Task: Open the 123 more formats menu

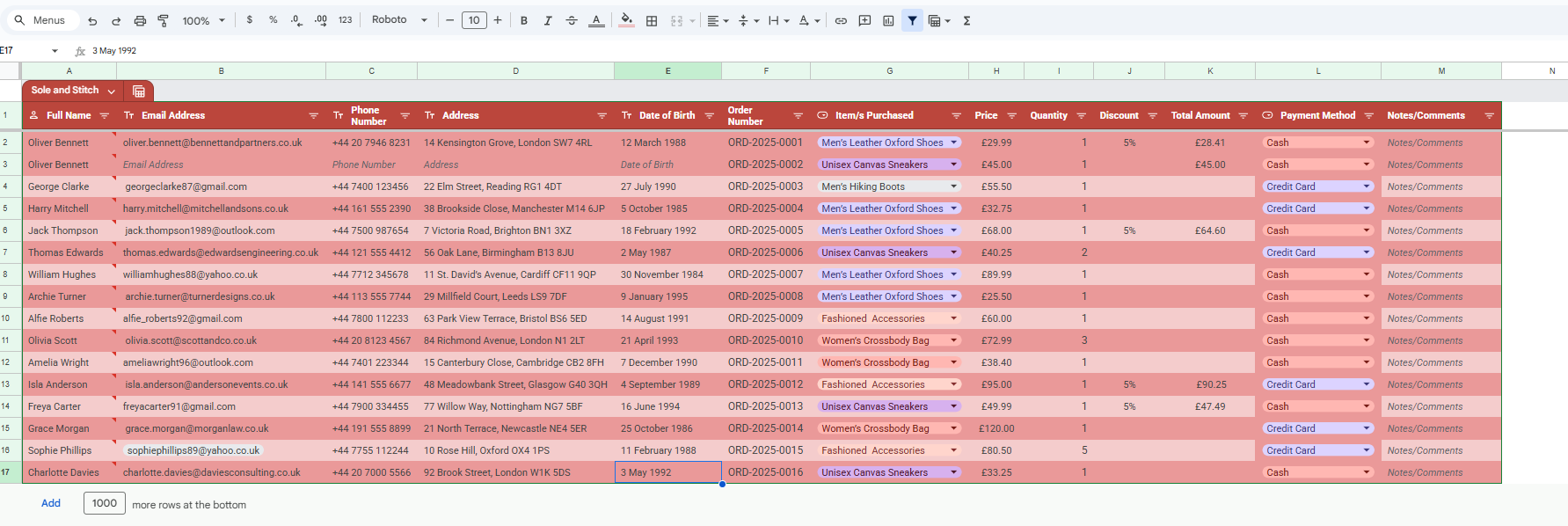Action: point(345,19)
